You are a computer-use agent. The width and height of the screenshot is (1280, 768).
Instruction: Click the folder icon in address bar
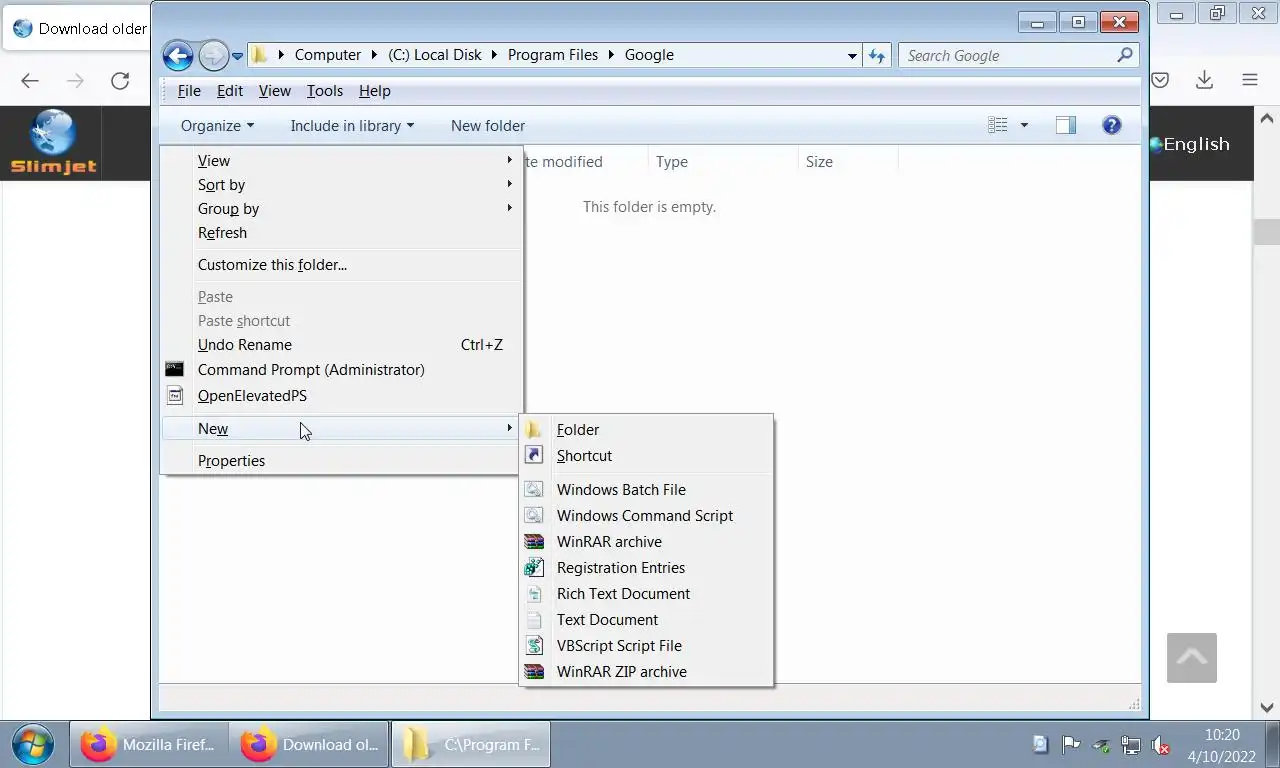coord(260,55)
